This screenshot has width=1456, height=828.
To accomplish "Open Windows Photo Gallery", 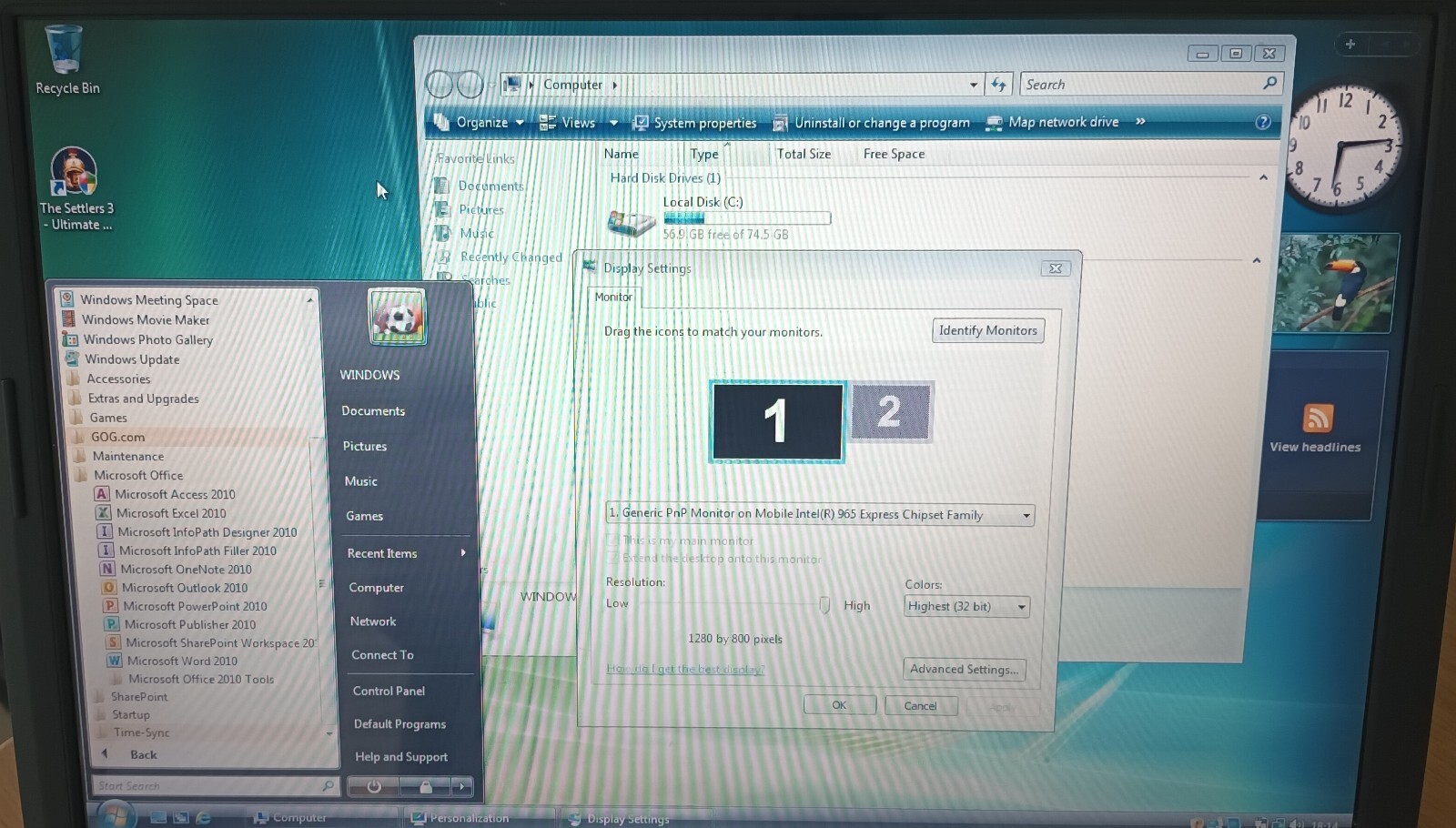I will [138, 339].
